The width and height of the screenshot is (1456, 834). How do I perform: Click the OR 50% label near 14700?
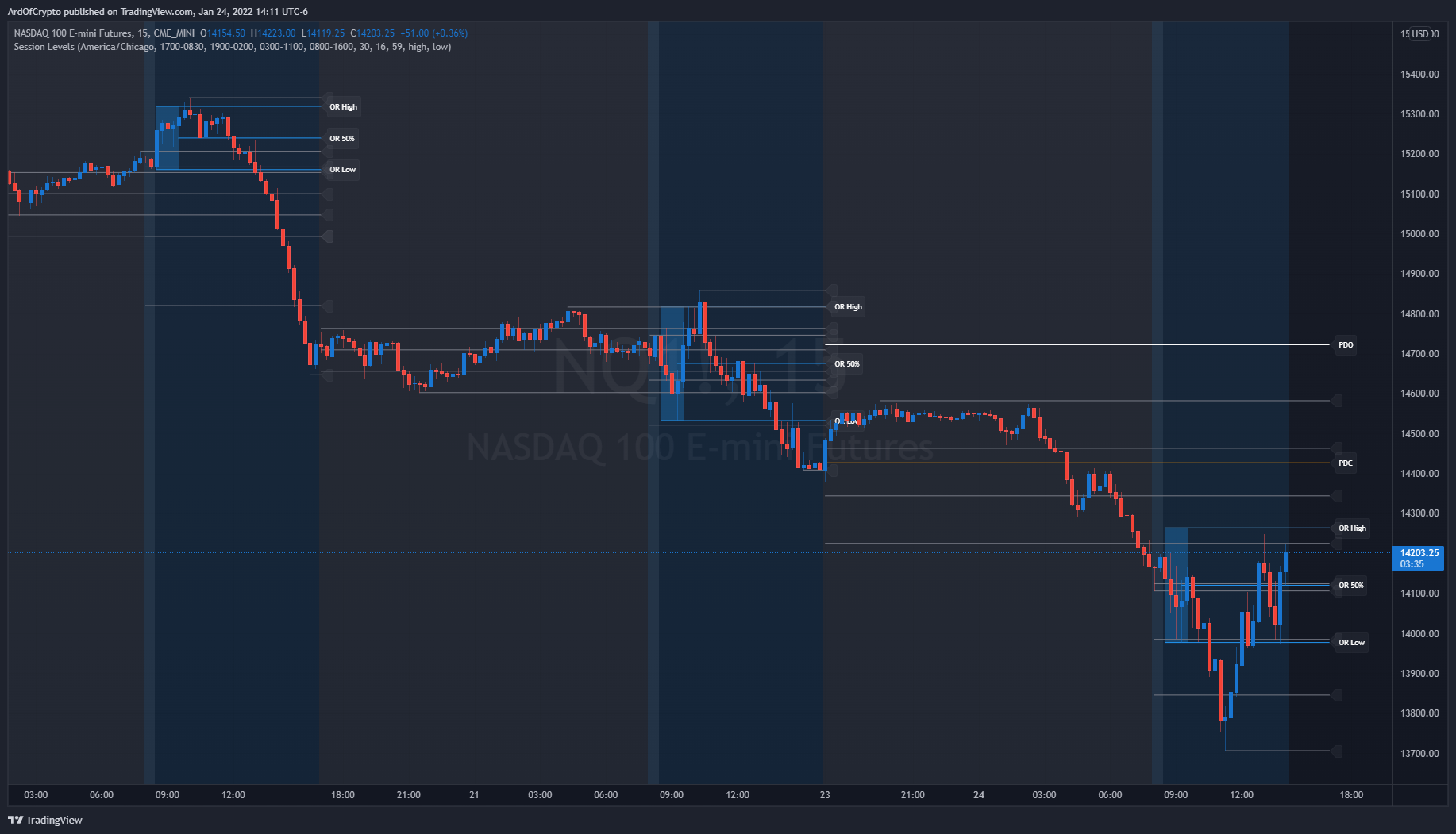pos(847,364)
